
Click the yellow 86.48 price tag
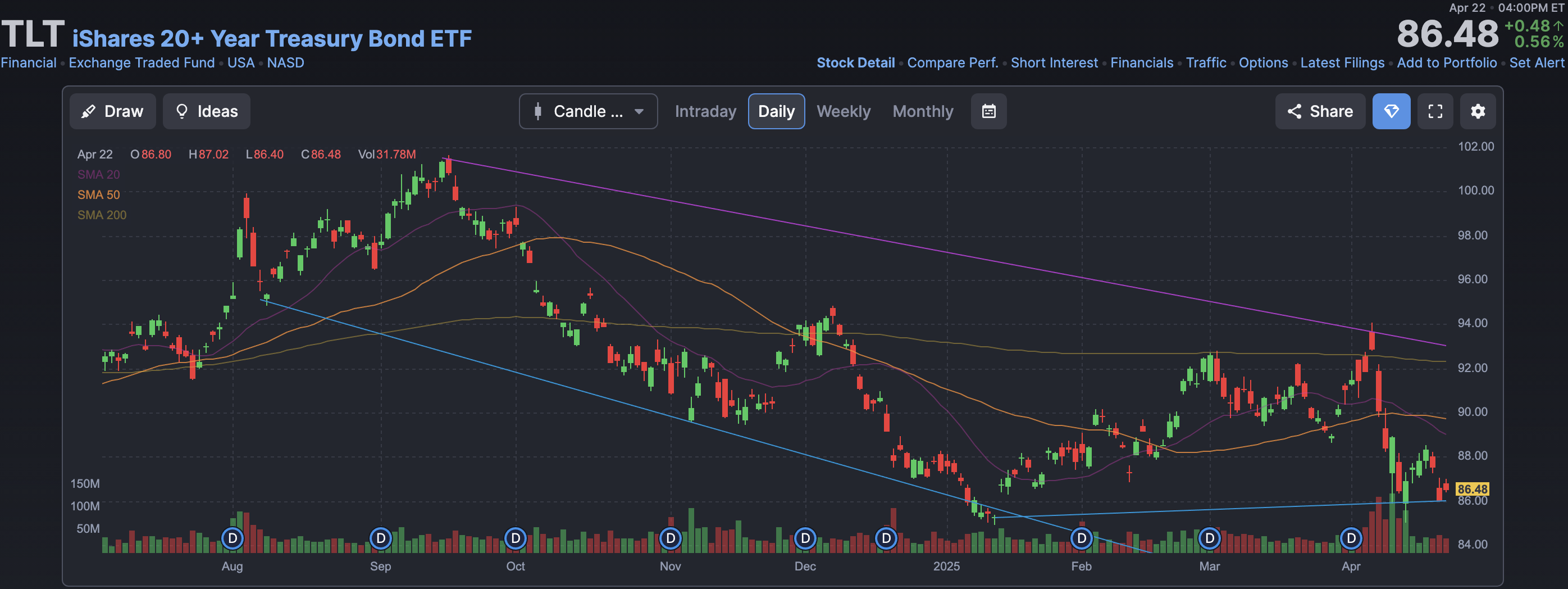[x=1473, y=489]
